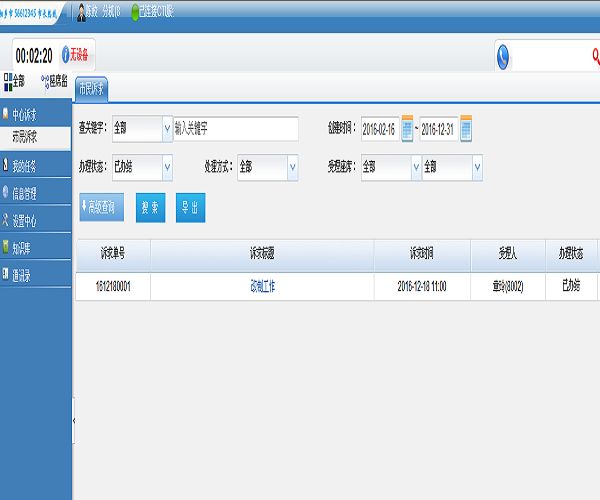Screen dimensions: 600x500
Task: Click the 无设备 device status icon
Action: 67,55
